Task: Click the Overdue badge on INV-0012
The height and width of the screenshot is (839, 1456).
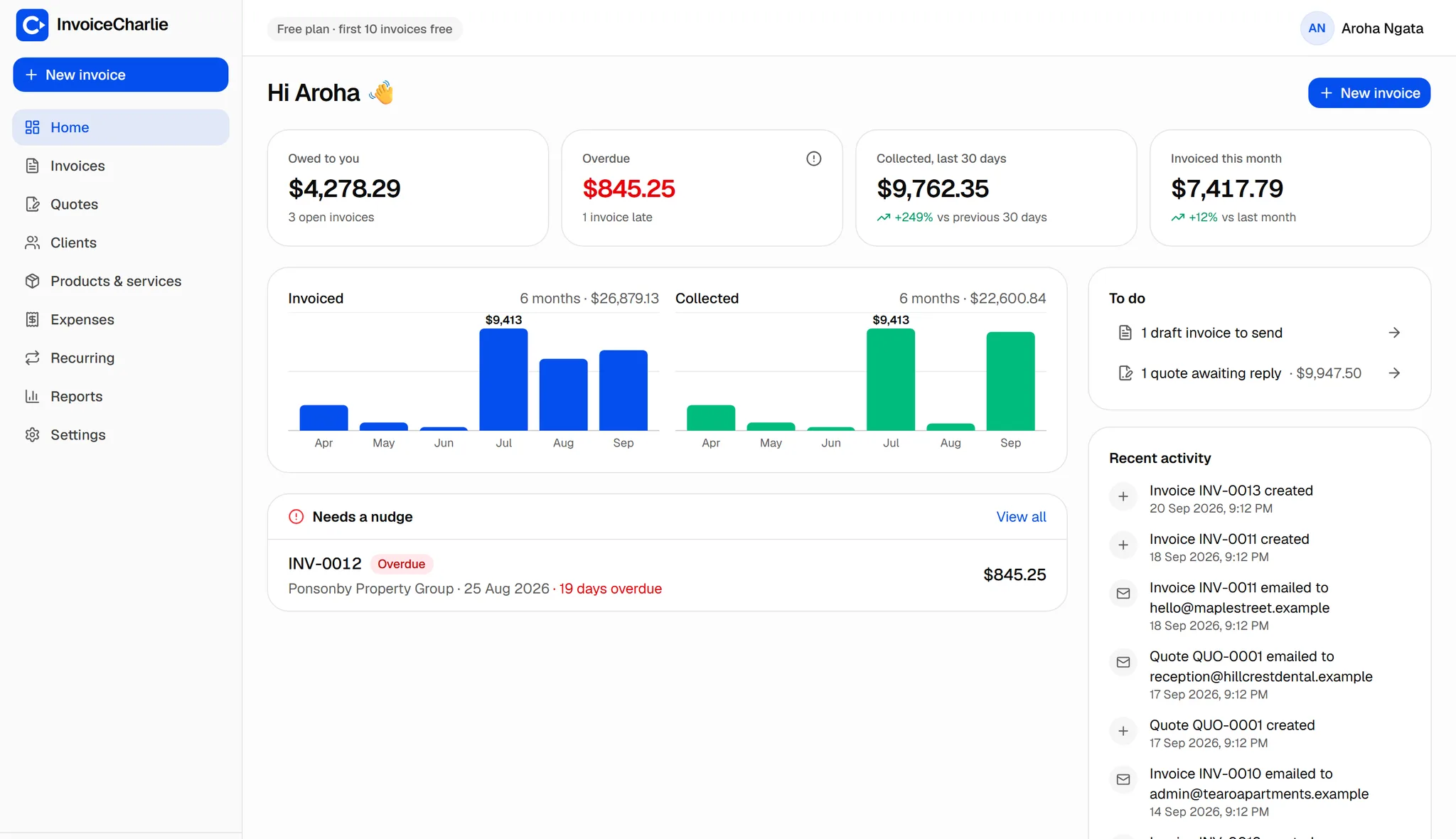Action: pos(402,564)
